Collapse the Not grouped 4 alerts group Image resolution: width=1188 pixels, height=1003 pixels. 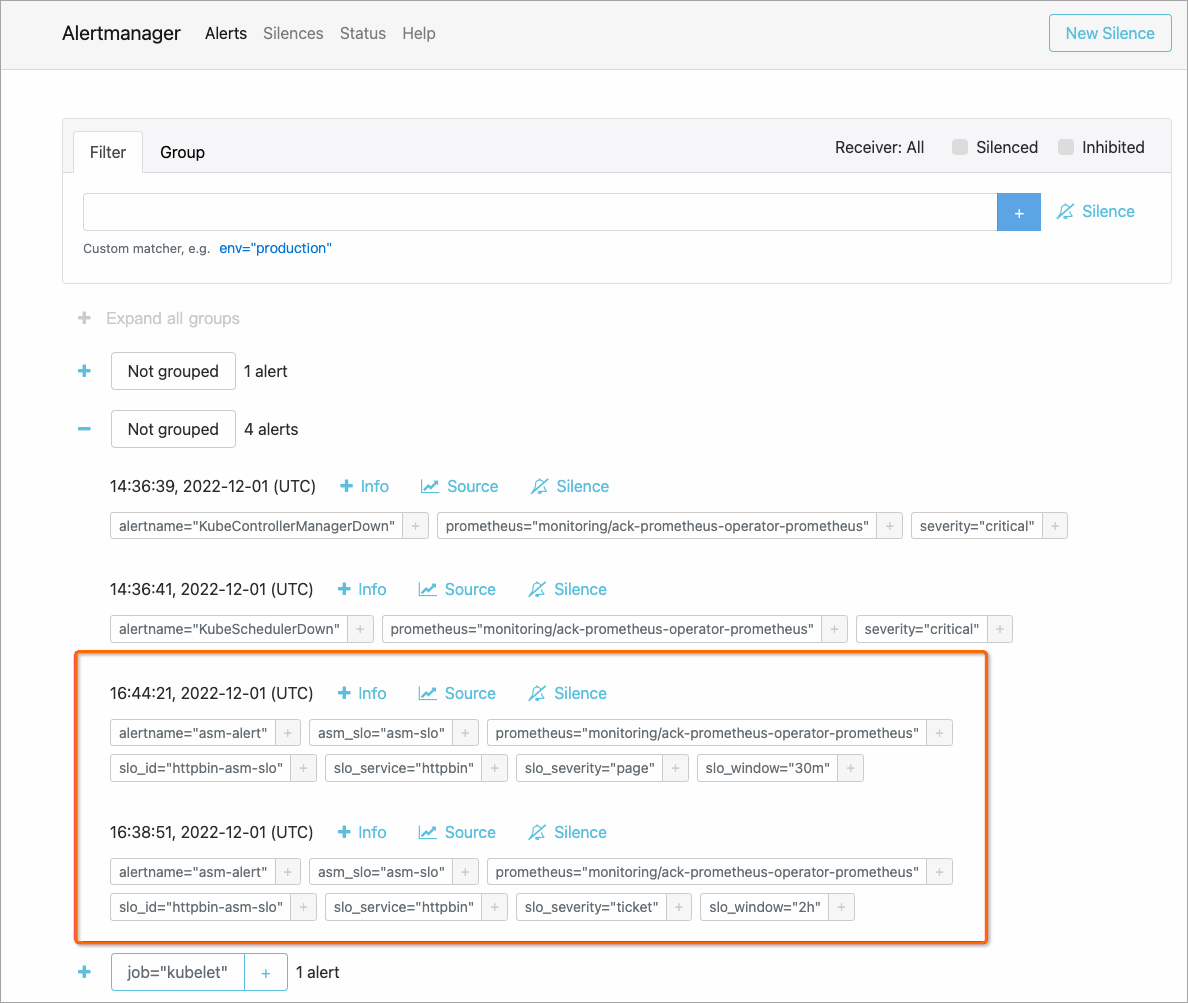click(x=84, y=430)
